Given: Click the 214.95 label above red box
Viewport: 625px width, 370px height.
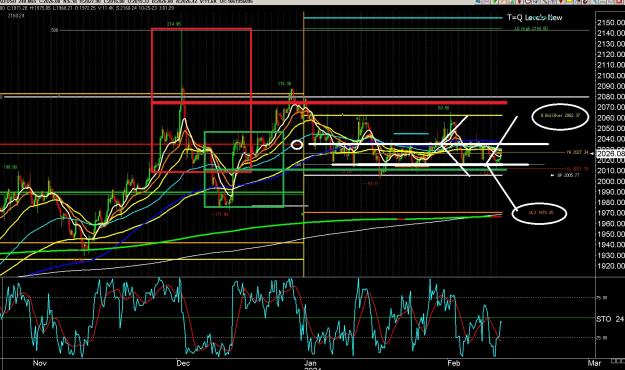Looking at the screenshot, I should (174, 24).
